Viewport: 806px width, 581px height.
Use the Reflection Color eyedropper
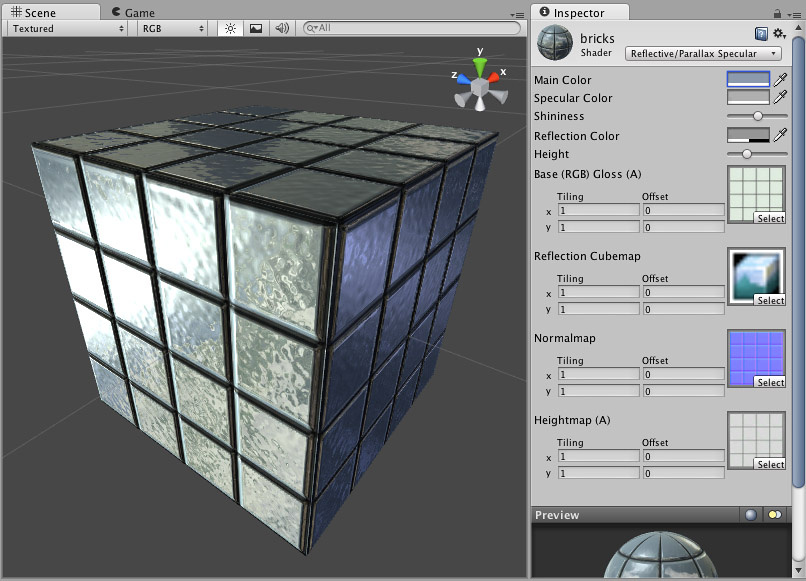click(781, 136)
